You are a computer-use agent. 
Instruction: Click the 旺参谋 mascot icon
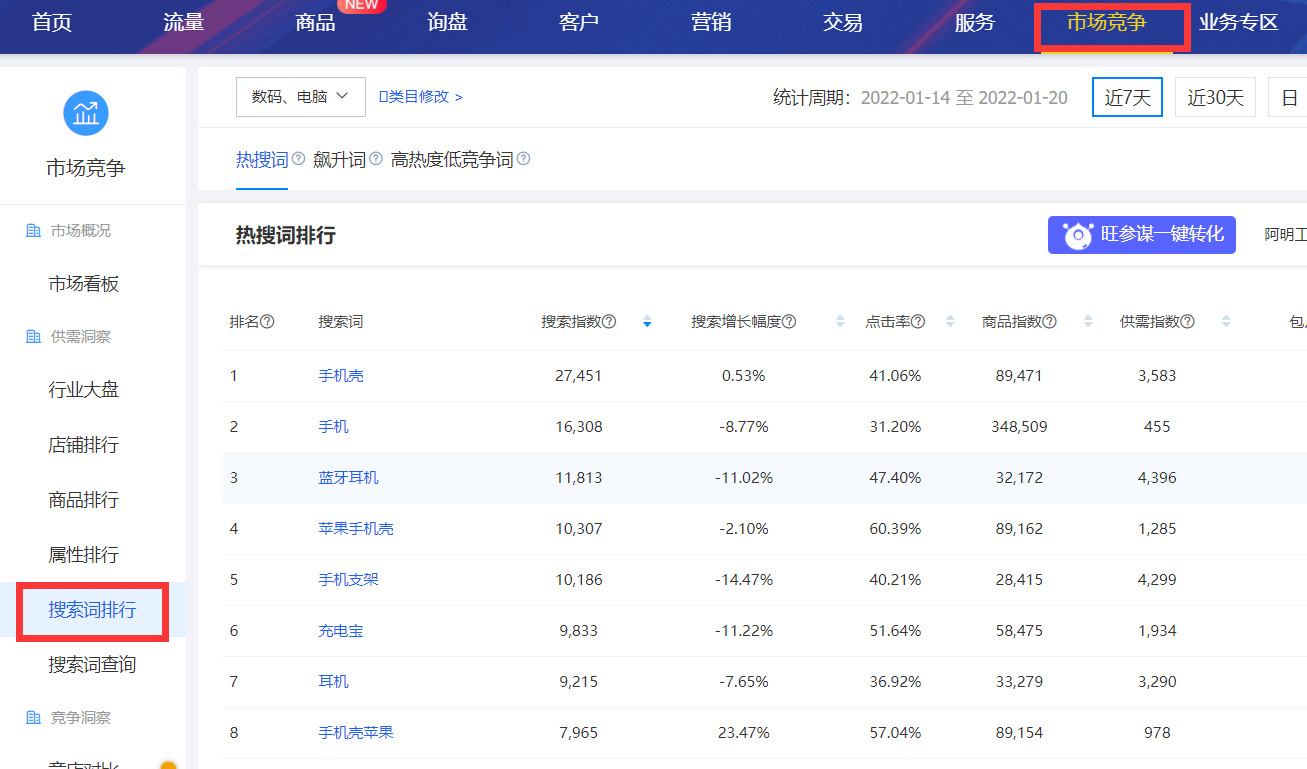[x=1078, y=236]
